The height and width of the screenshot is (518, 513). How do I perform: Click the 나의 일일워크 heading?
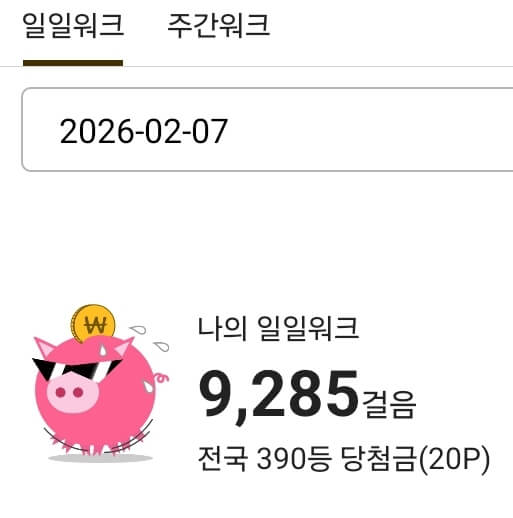278,328
